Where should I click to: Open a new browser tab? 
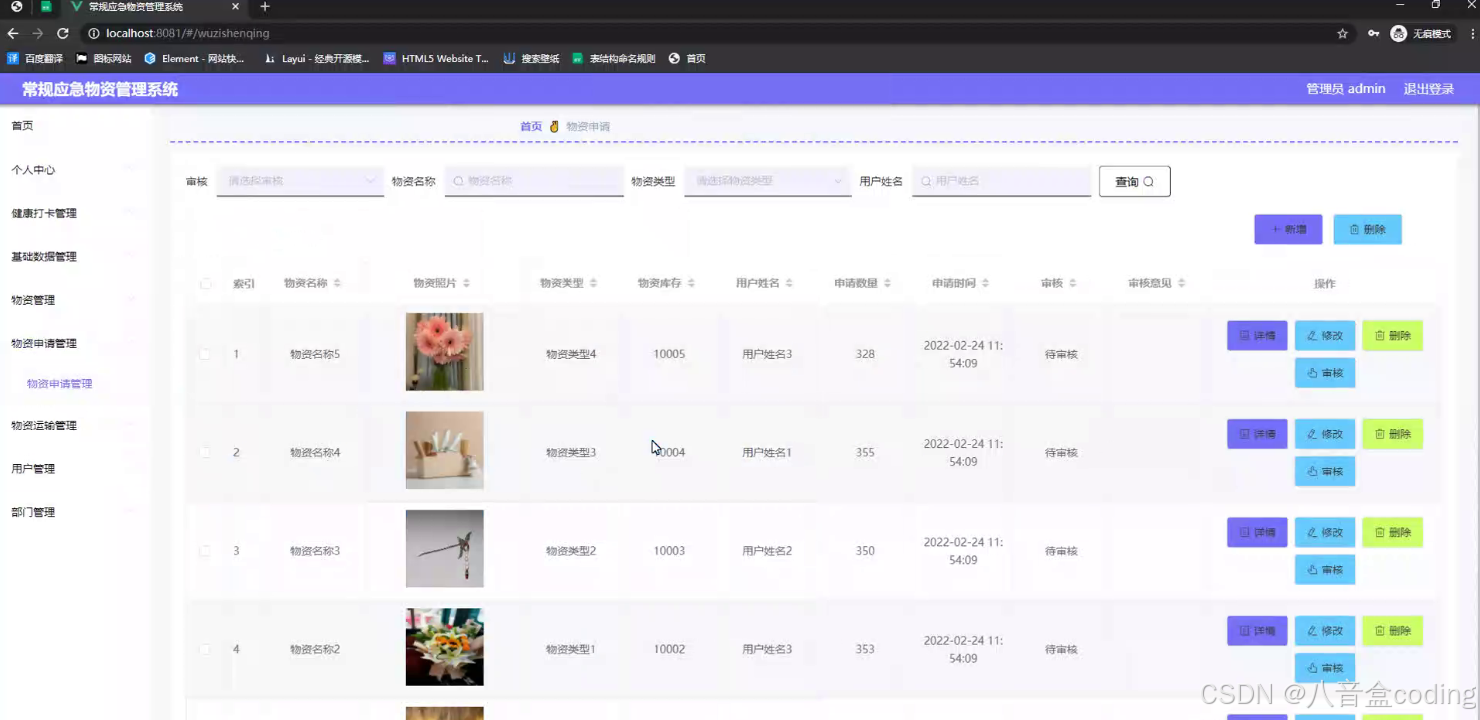point(265,7)
